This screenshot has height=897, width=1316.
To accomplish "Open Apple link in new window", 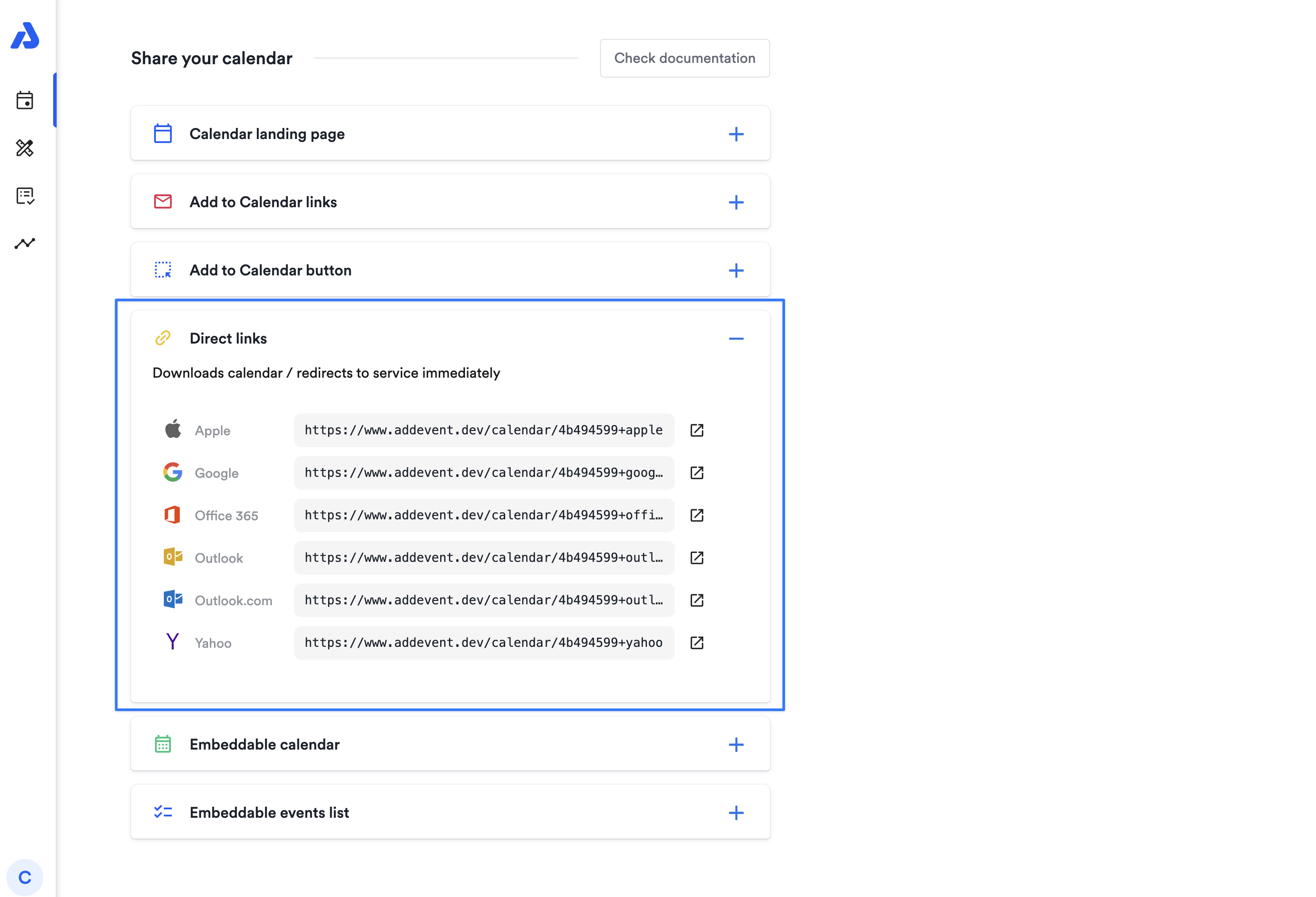I will 697,430.
